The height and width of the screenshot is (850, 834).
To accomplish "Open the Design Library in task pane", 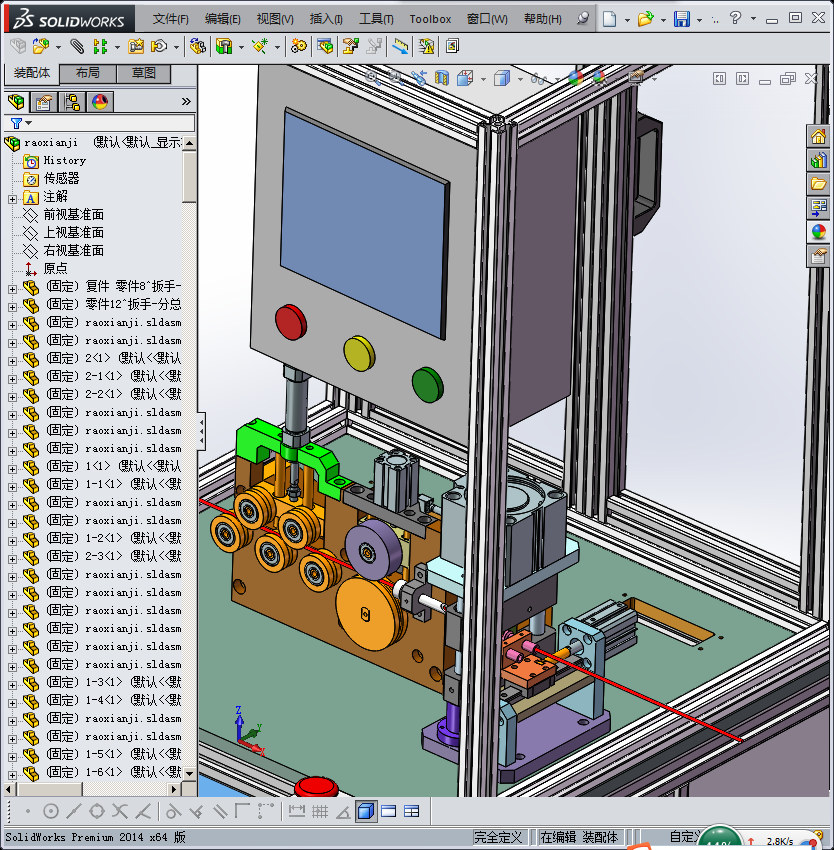I will pyautogui.click(x=818, y=160).
